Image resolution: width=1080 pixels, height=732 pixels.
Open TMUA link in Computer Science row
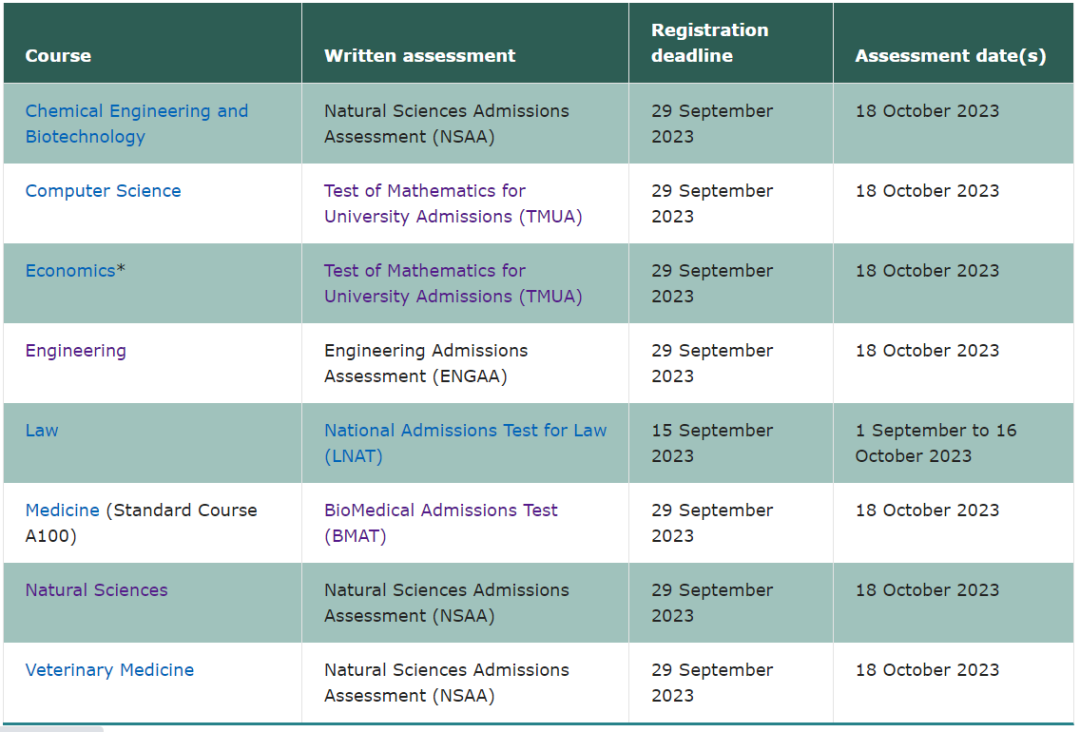tap(452, 204)
